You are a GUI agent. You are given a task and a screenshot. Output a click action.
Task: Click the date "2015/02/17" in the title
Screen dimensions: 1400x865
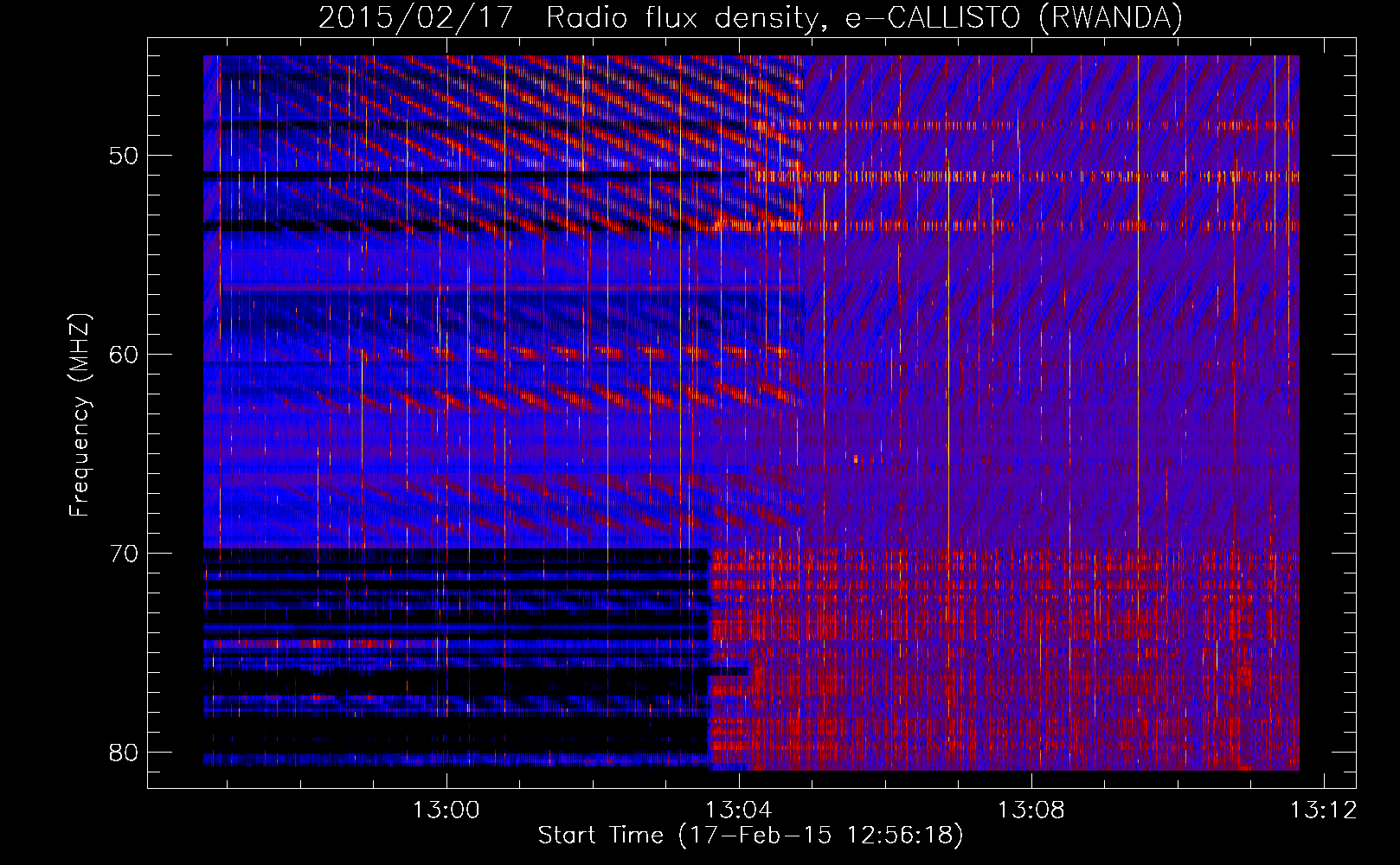pyautogui.click(x=416, y=18)
